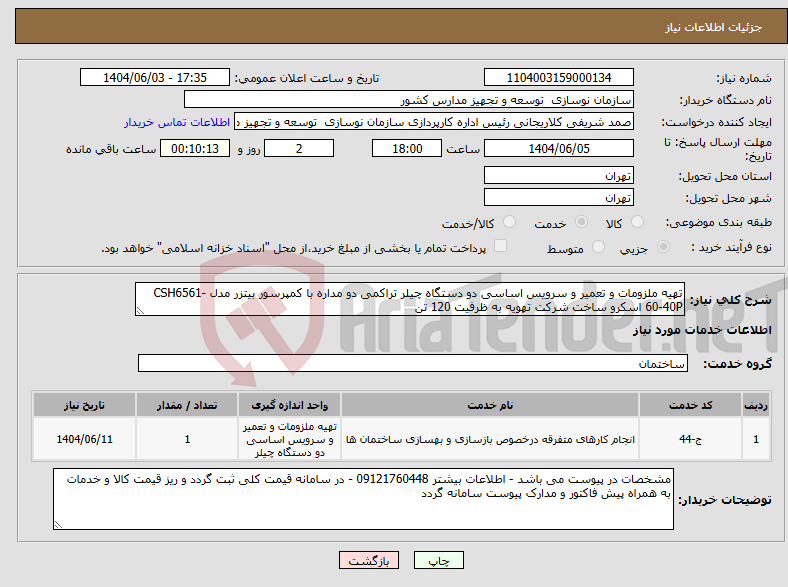
Task: Click the deadline date field 1404/06/05
Action: click(x=558, y=148)
